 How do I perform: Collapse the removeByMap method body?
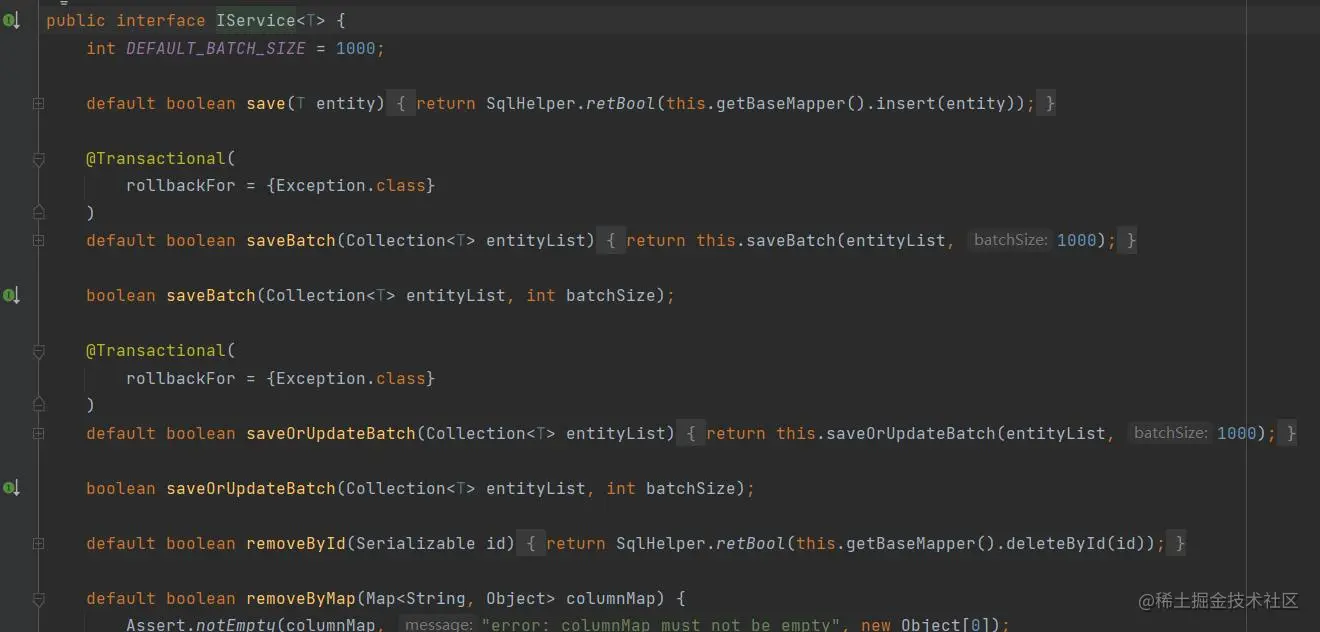pos(38,599)
